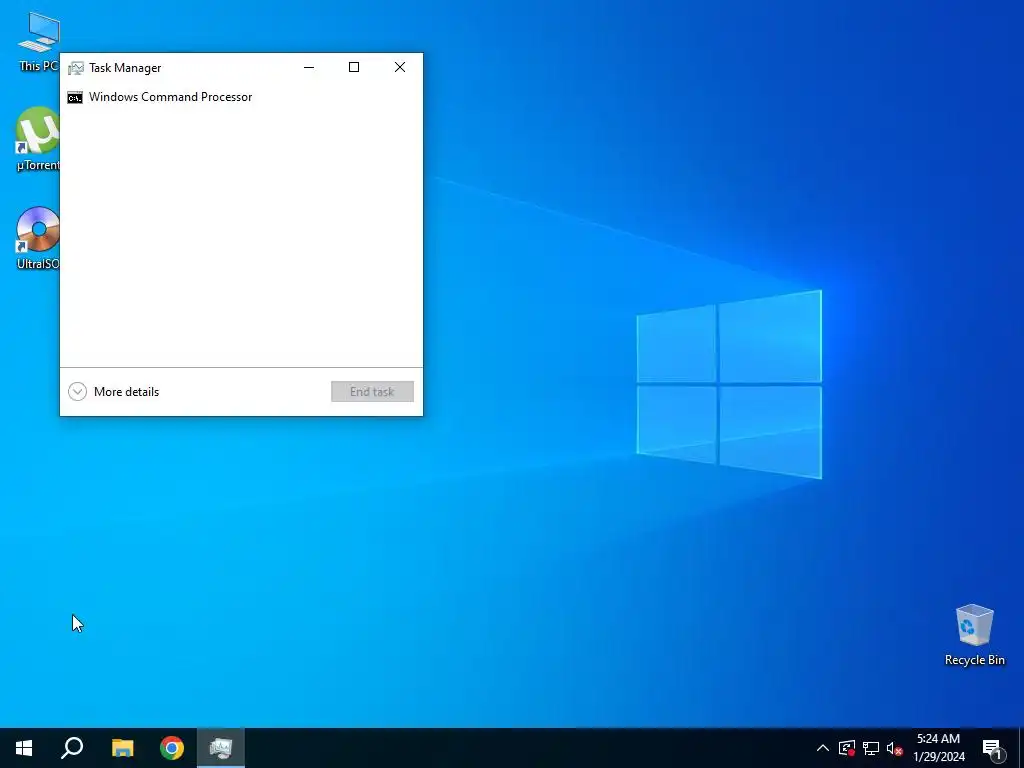Open the network status tray icon
This screenshot has width=1024, height=768.
[x=871, y=748]
